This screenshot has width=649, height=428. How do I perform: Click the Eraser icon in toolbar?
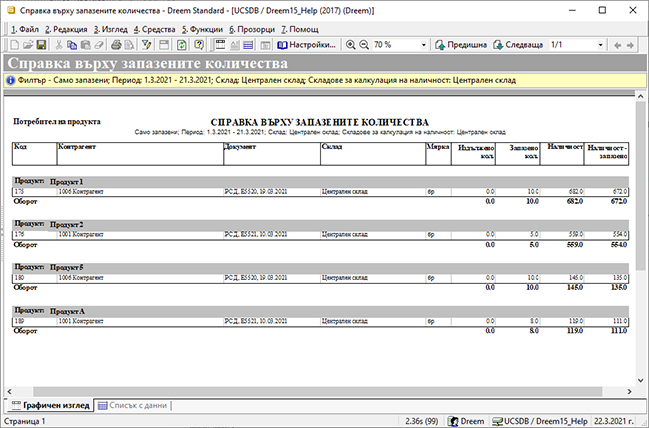[99, 45]
